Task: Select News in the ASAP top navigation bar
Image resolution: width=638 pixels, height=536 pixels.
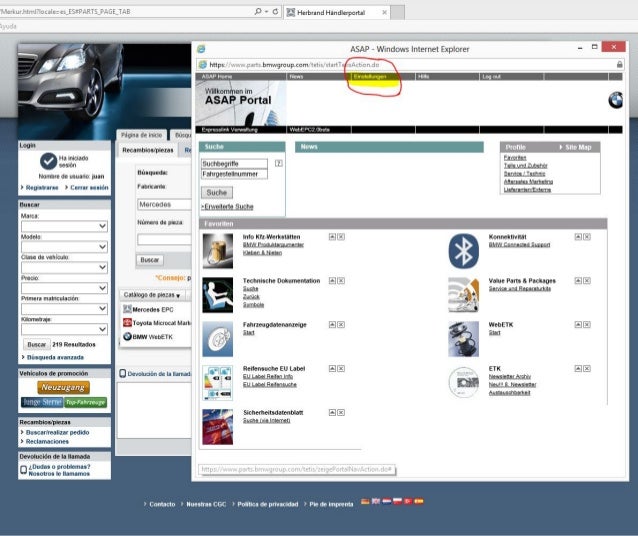Action: pos(296,77)
